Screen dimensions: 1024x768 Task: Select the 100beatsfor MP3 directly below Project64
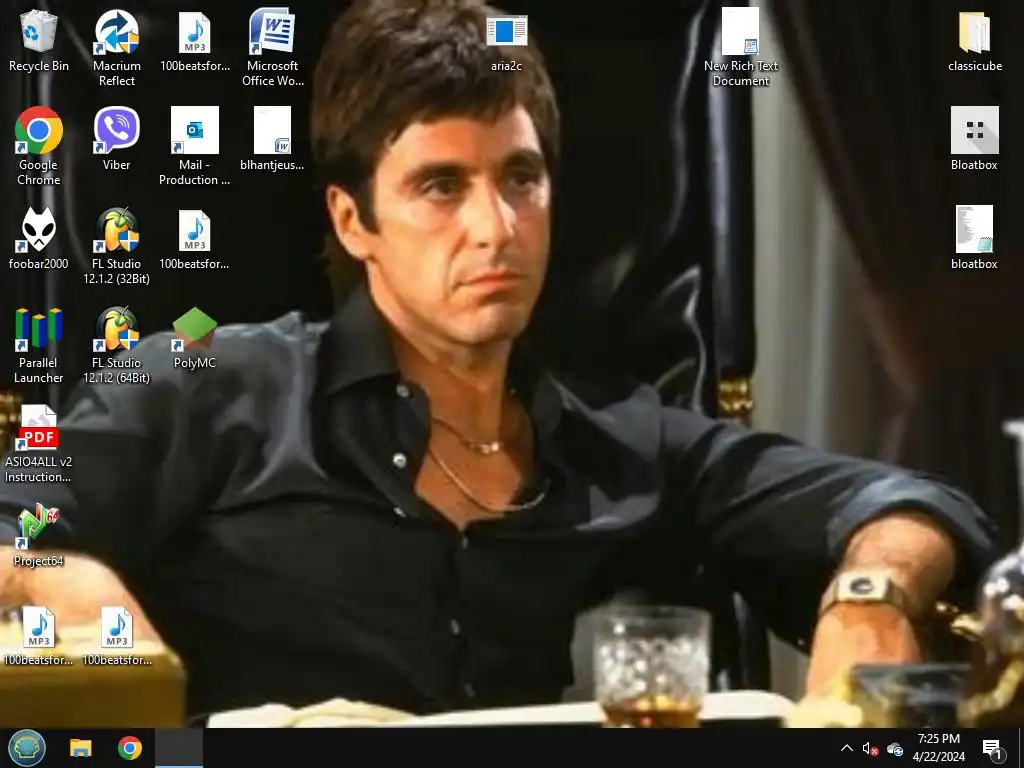pos(39,635)
